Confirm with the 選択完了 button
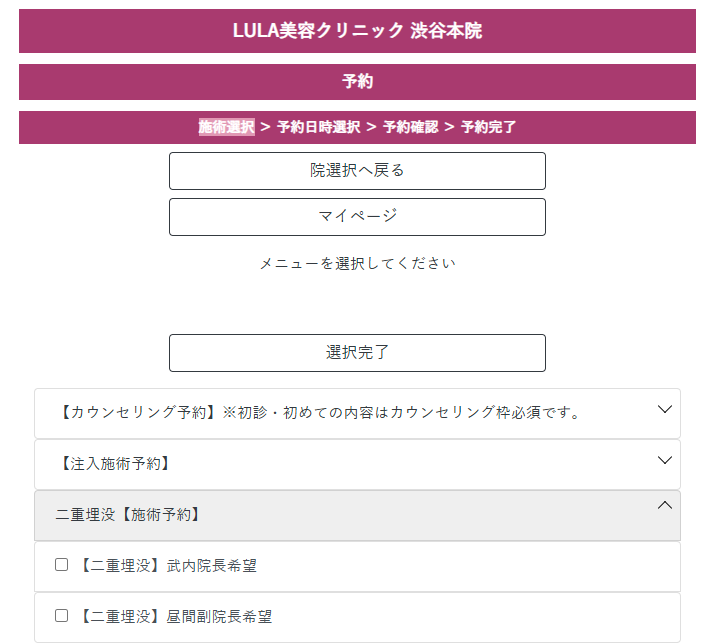 coord(357,352)
